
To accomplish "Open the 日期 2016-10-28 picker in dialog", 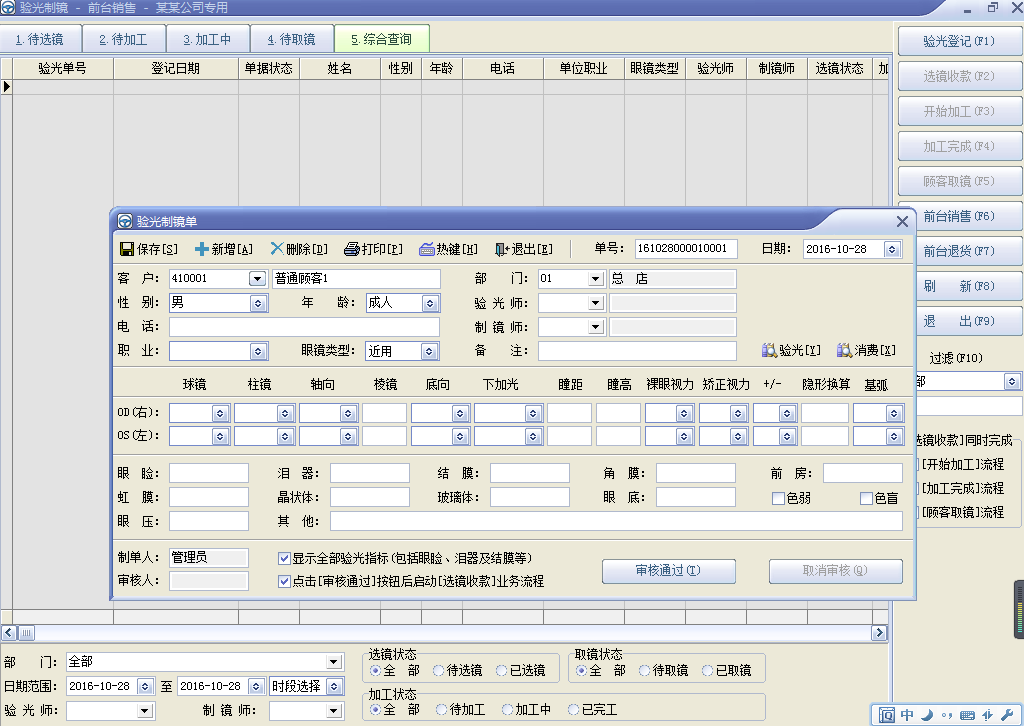I will click(x=892, y=249).
